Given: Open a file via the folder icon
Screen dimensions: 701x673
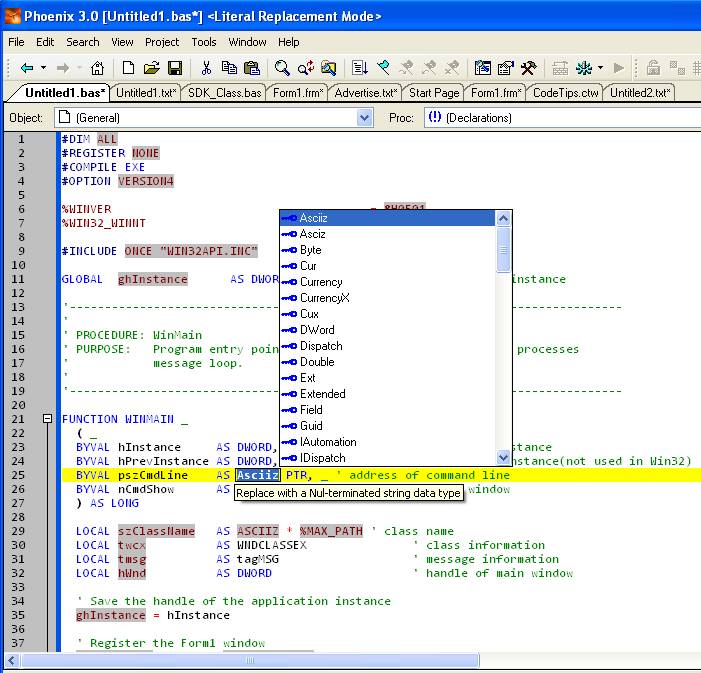Looking at the screenshot, I should [x=152, y=68].
